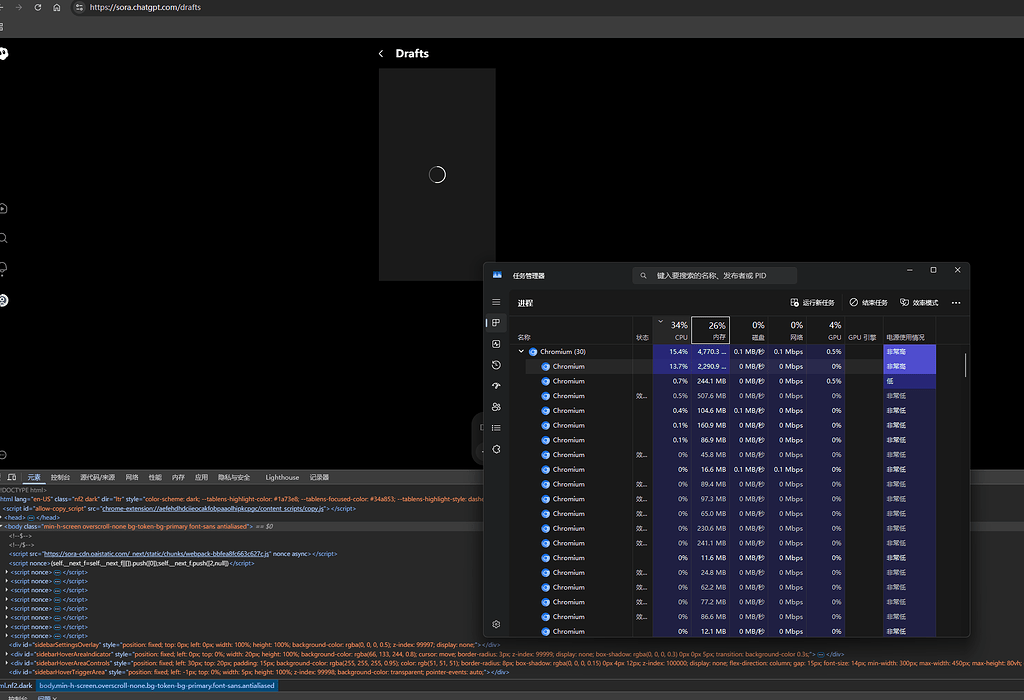1024x700 pixels.
Task: Click the three-dot more options in Task Manager
Action: (956, 303)
